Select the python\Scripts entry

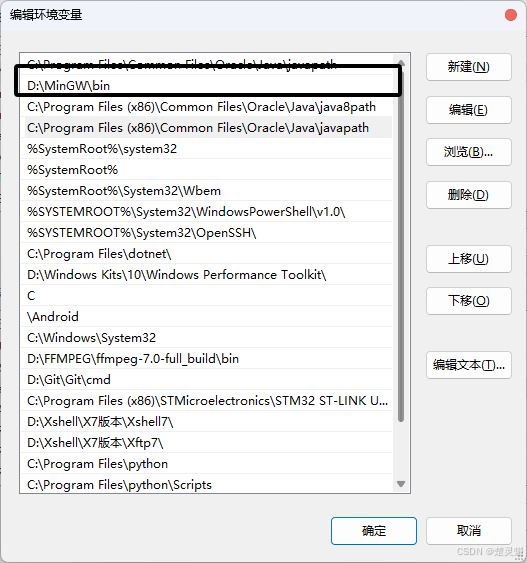[x=206, y=484]
